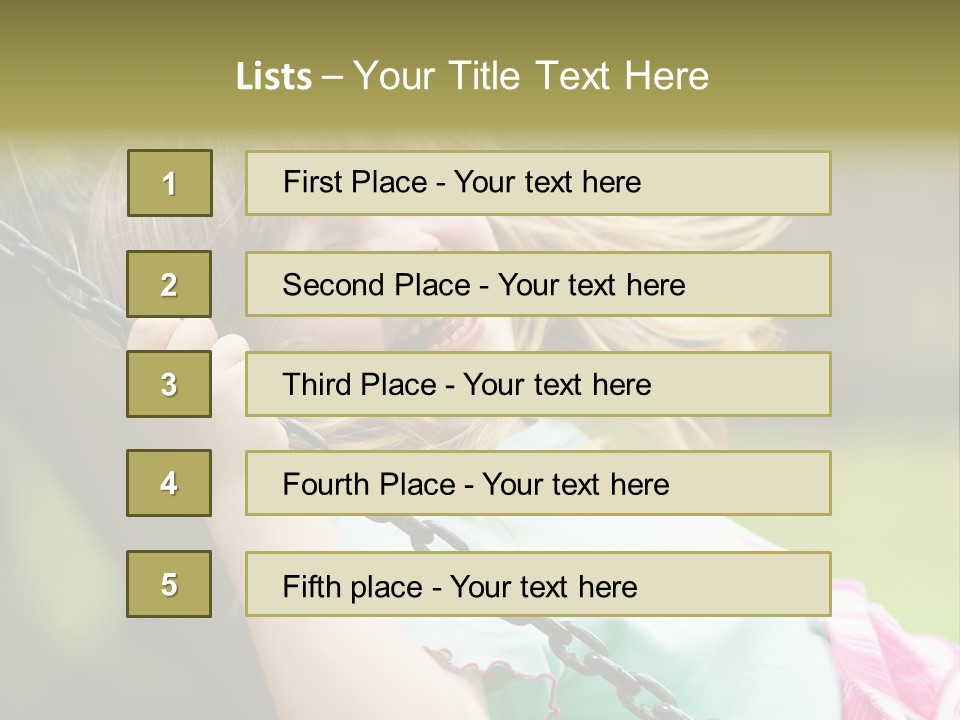Click 'Fourth Place - Your text here' text box
Image resolution: width=960 pixels, height=720 pixels.
538,484
